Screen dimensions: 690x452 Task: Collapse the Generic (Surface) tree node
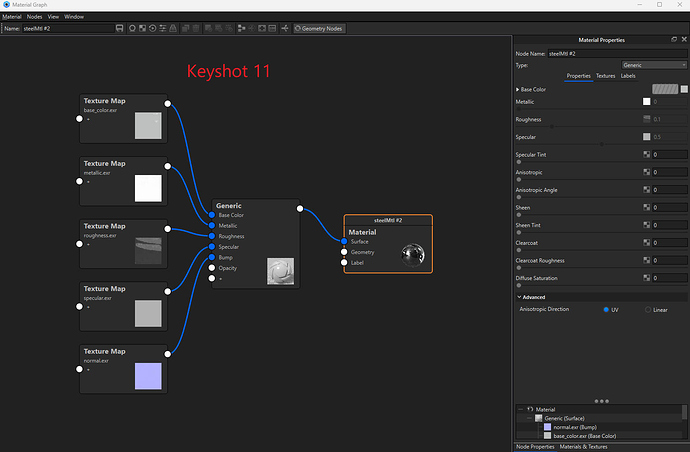click(x=529, y=418)
